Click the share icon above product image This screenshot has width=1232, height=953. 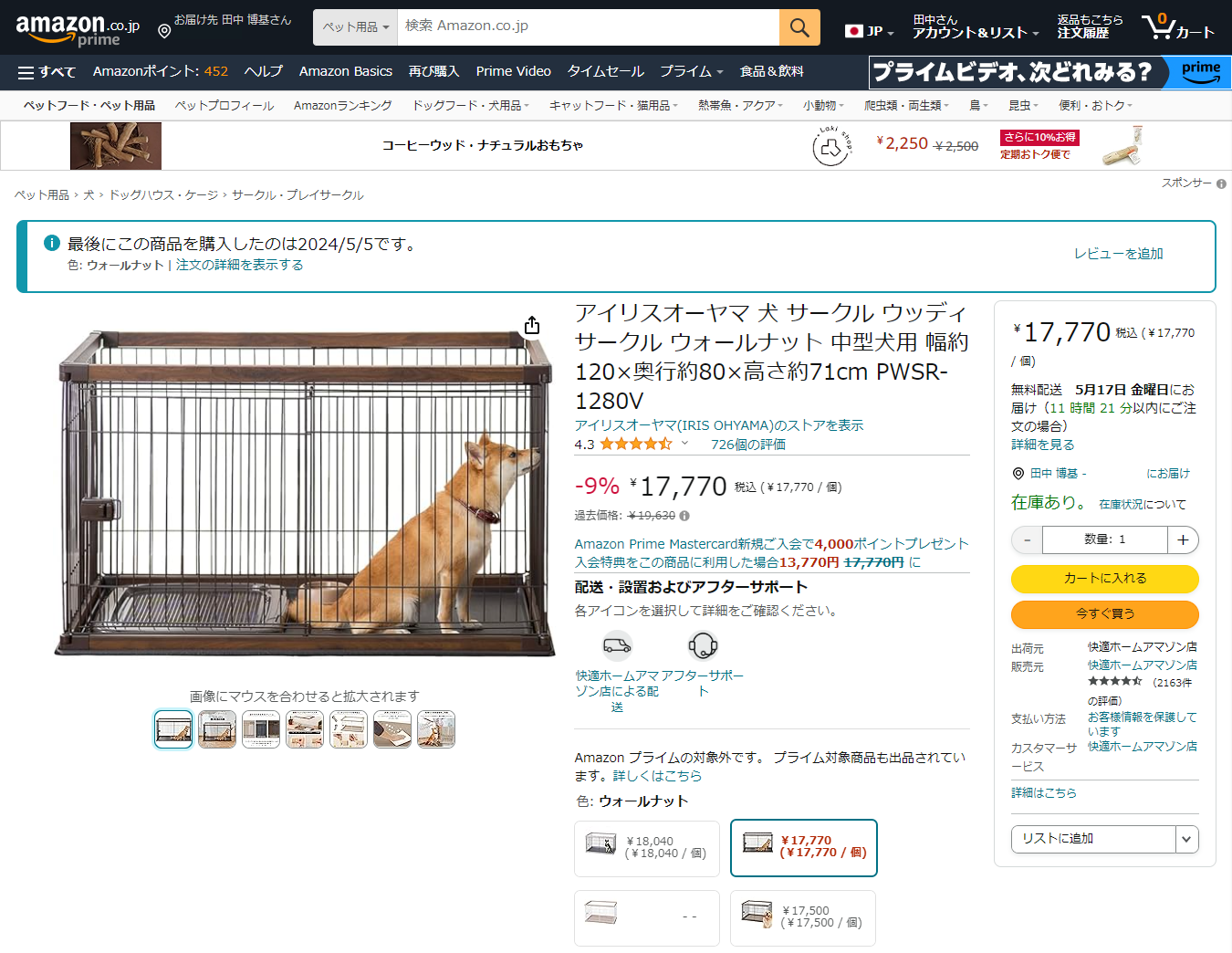(532, 326)
